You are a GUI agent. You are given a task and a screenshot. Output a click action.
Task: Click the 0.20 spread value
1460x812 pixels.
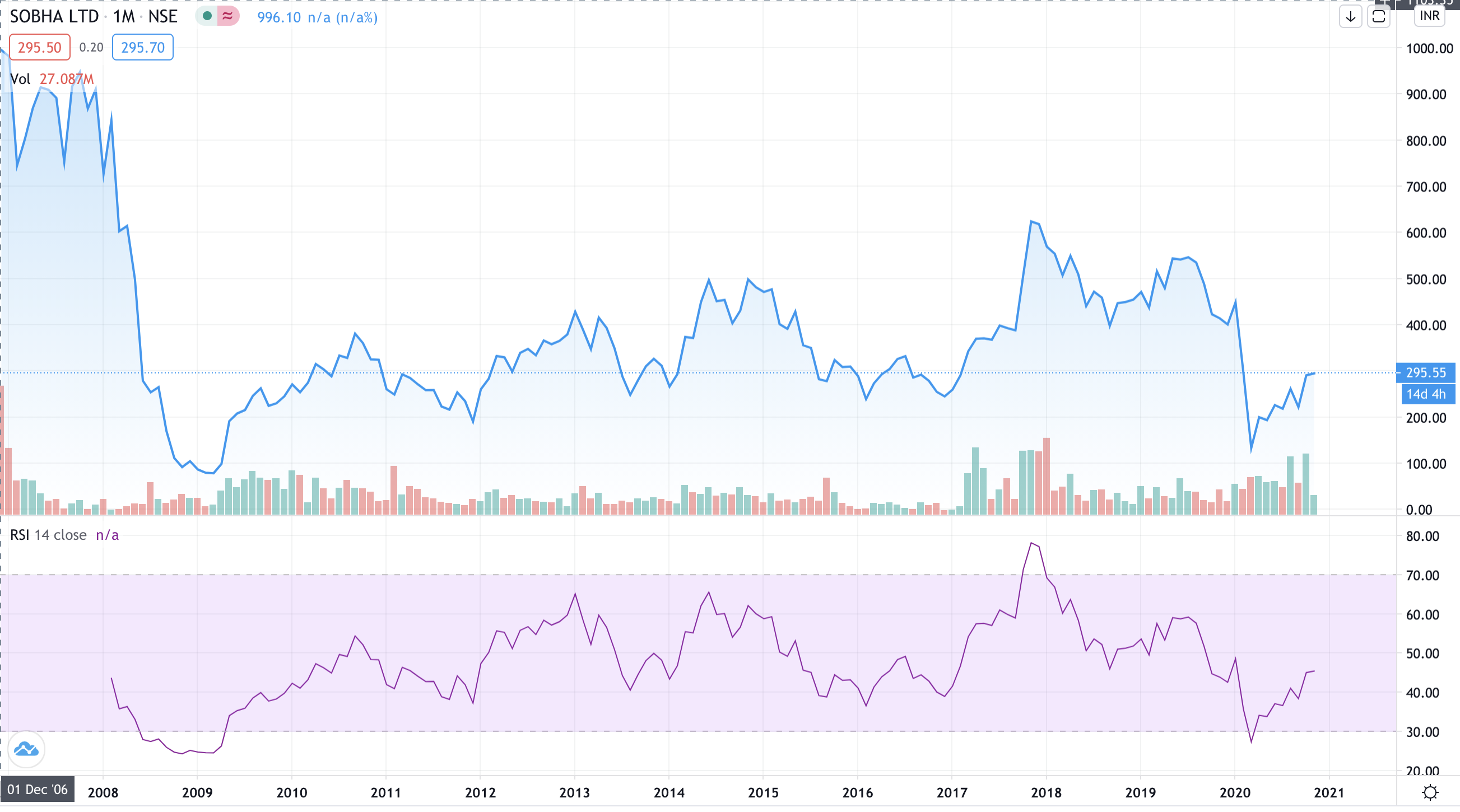(x=91, y=47)
